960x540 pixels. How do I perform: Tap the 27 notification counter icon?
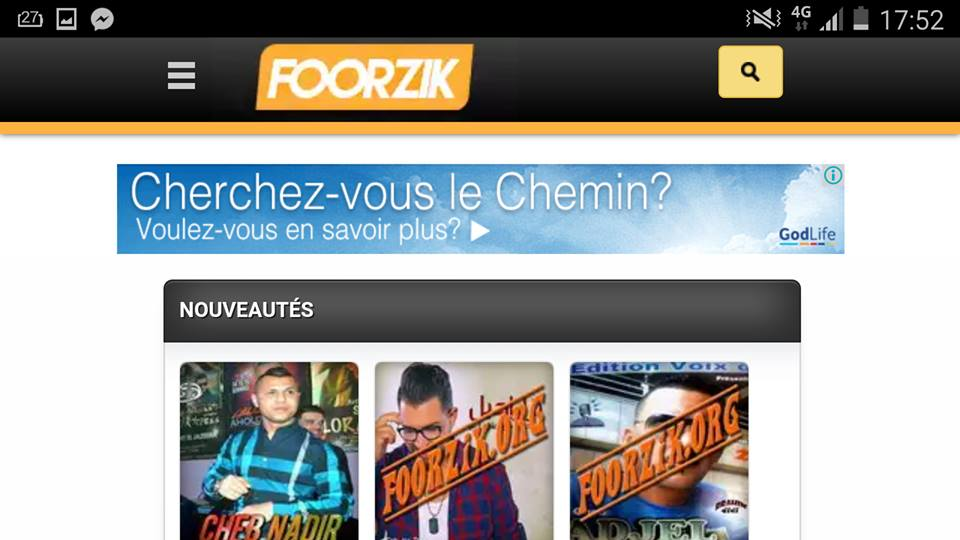[x=30, y=19]
